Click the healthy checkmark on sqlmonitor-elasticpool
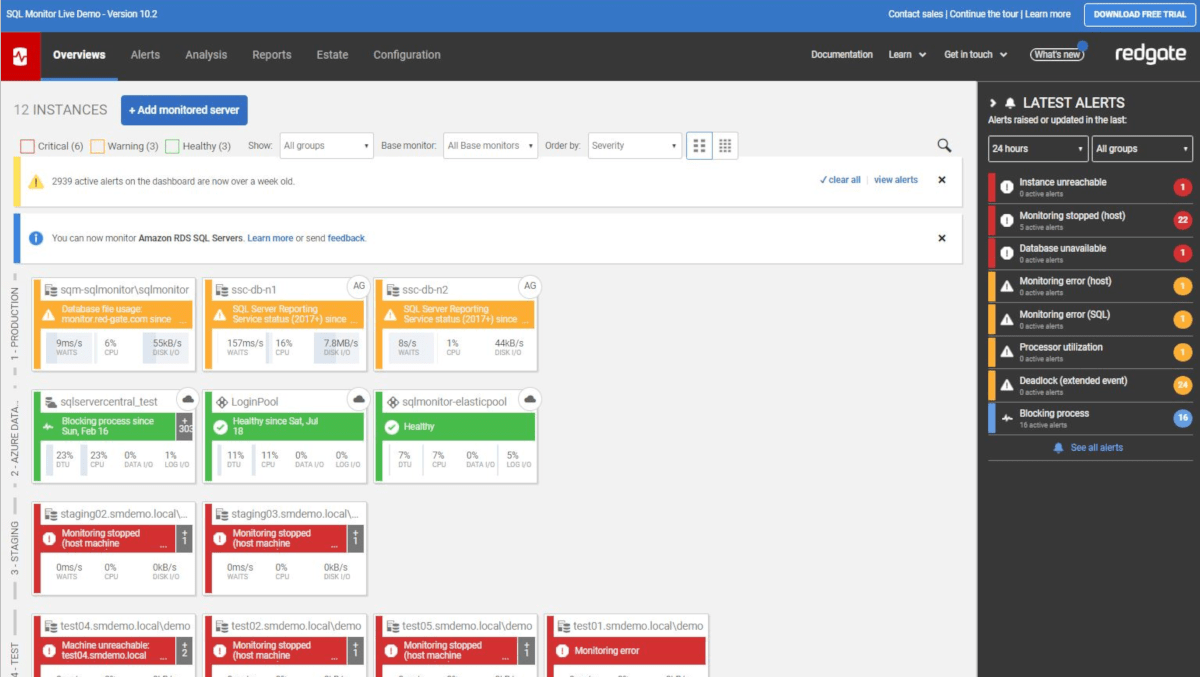 click(390, 427)
